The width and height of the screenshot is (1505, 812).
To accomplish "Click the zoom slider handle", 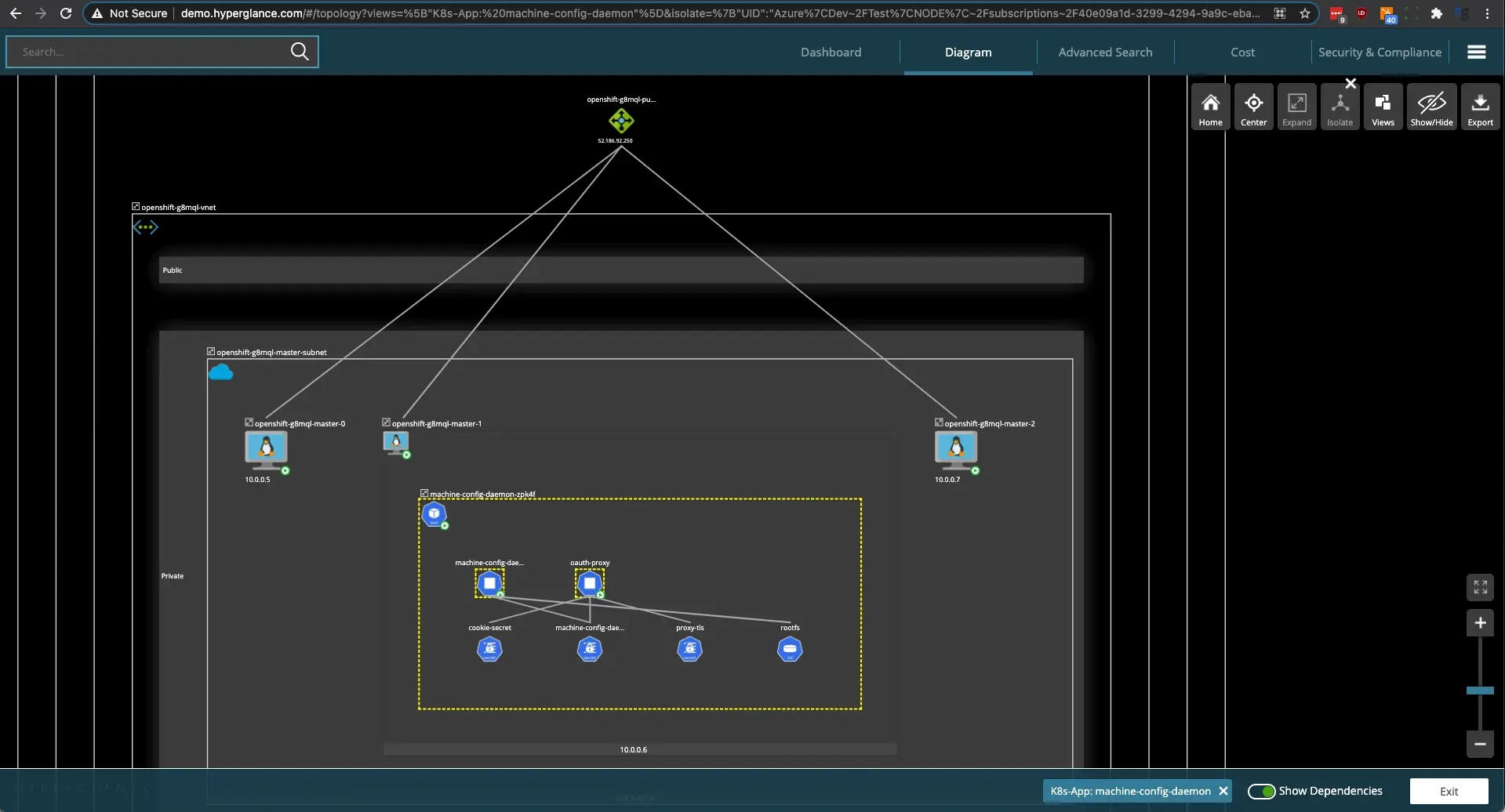I will 1480,691.
